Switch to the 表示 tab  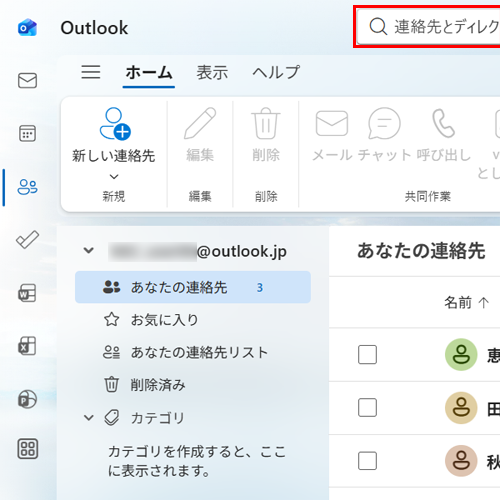click(x=212, y=72)
